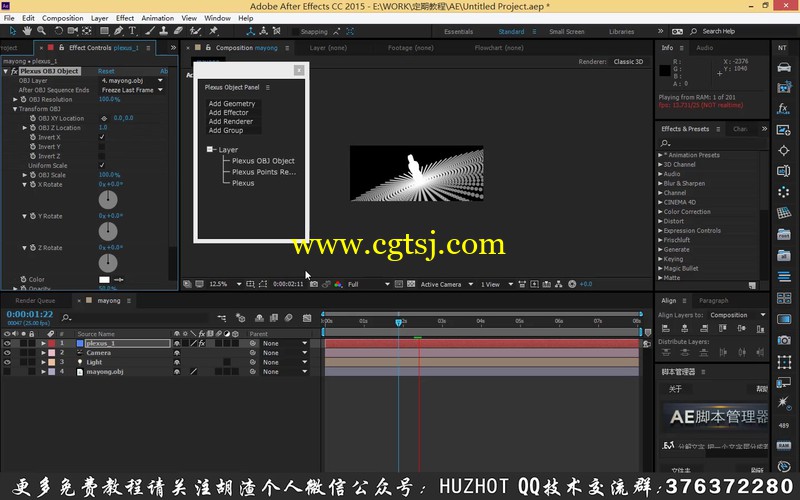Screen dimensions: 800x500
Task: Click Add Effector in Plexus panel
Action: click(x=229, y=112)
